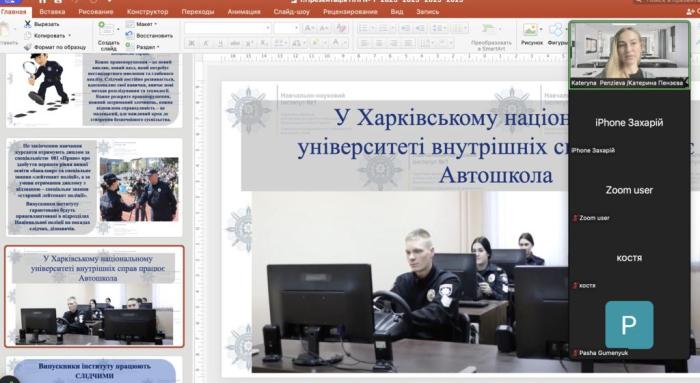The height and width of the screenshot is (383, 700).
Task: Click the Макет layout icon
Action: coord(129,24)
